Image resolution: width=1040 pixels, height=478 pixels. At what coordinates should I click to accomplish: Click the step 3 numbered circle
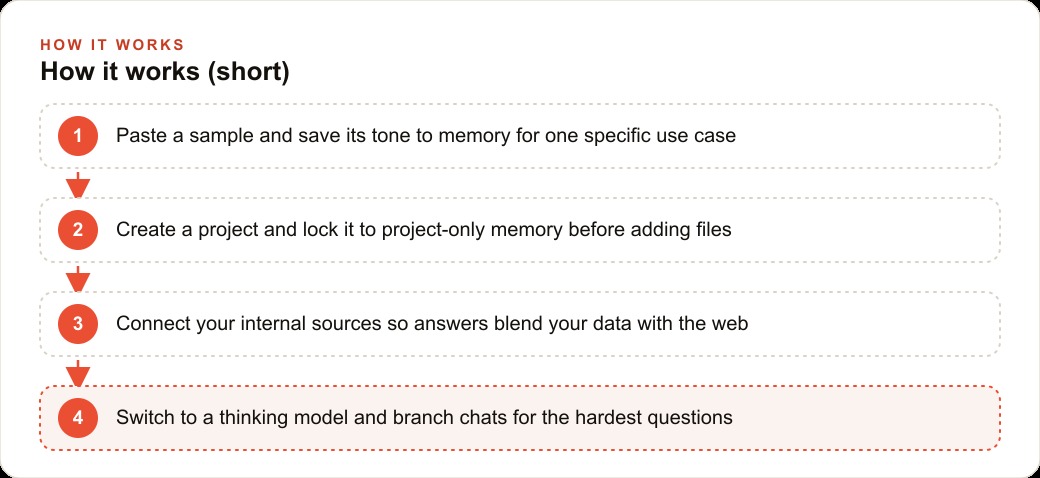[78, 324]
